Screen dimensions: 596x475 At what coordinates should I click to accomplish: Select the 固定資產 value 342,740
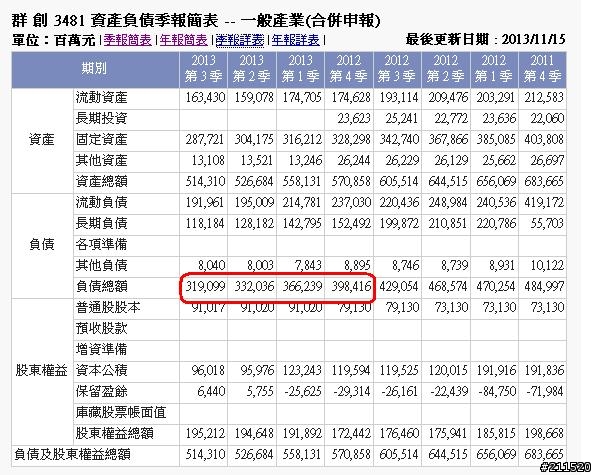pyautogui.click(x=399, y=139)
